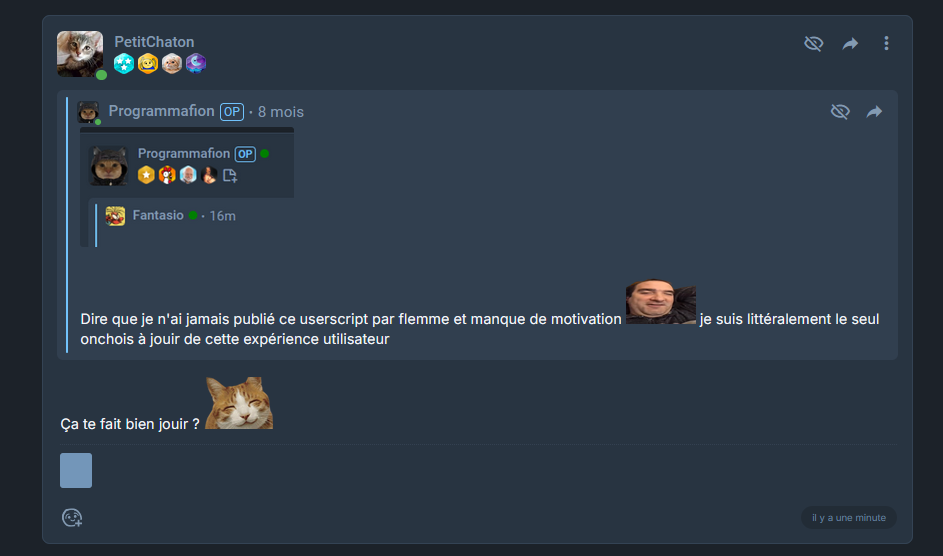Open PetitChaton's cat avatar

click(80, 54)
